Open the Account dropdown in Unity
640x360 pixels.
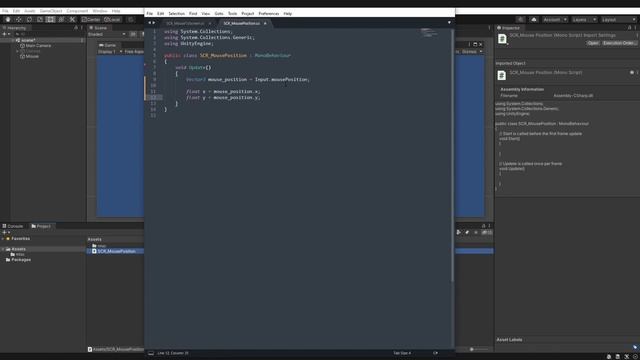point(555,19)
